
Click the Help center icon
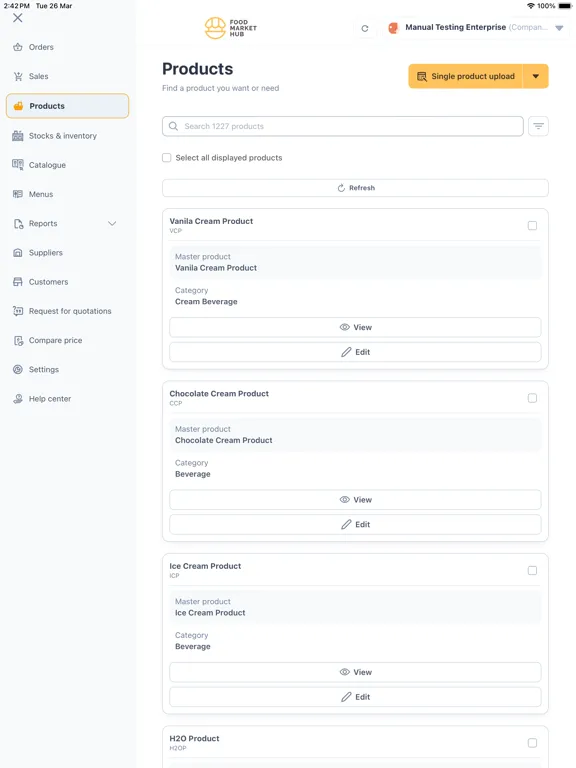[x=18, y=399]
